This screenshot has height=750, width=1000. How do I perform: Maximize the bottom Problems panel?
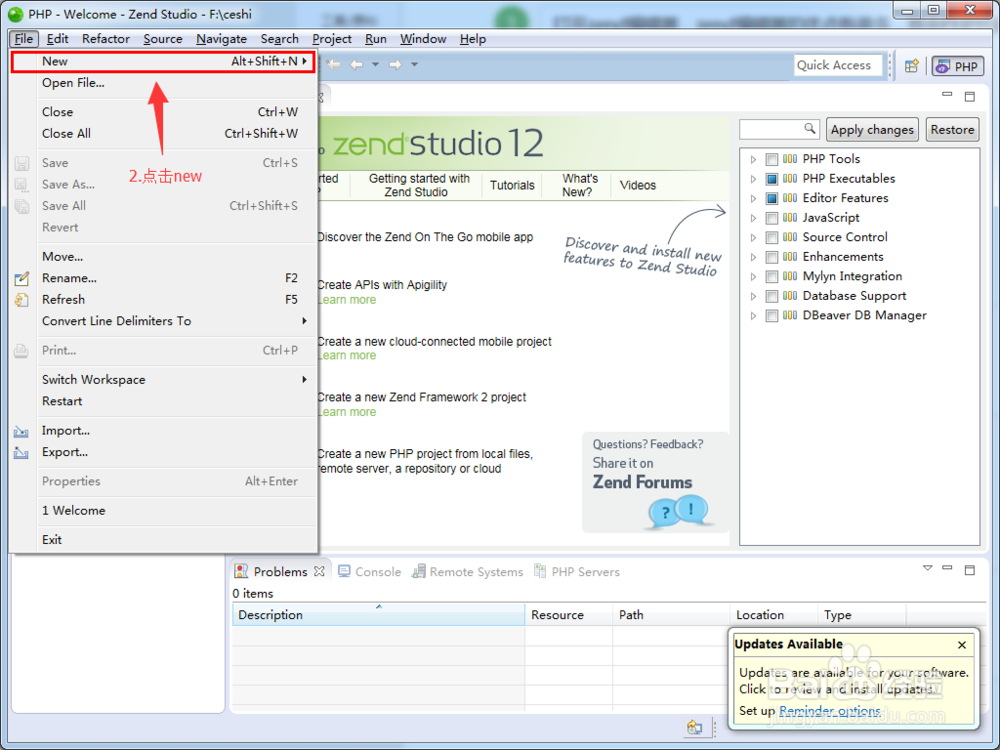click(970, 570)
